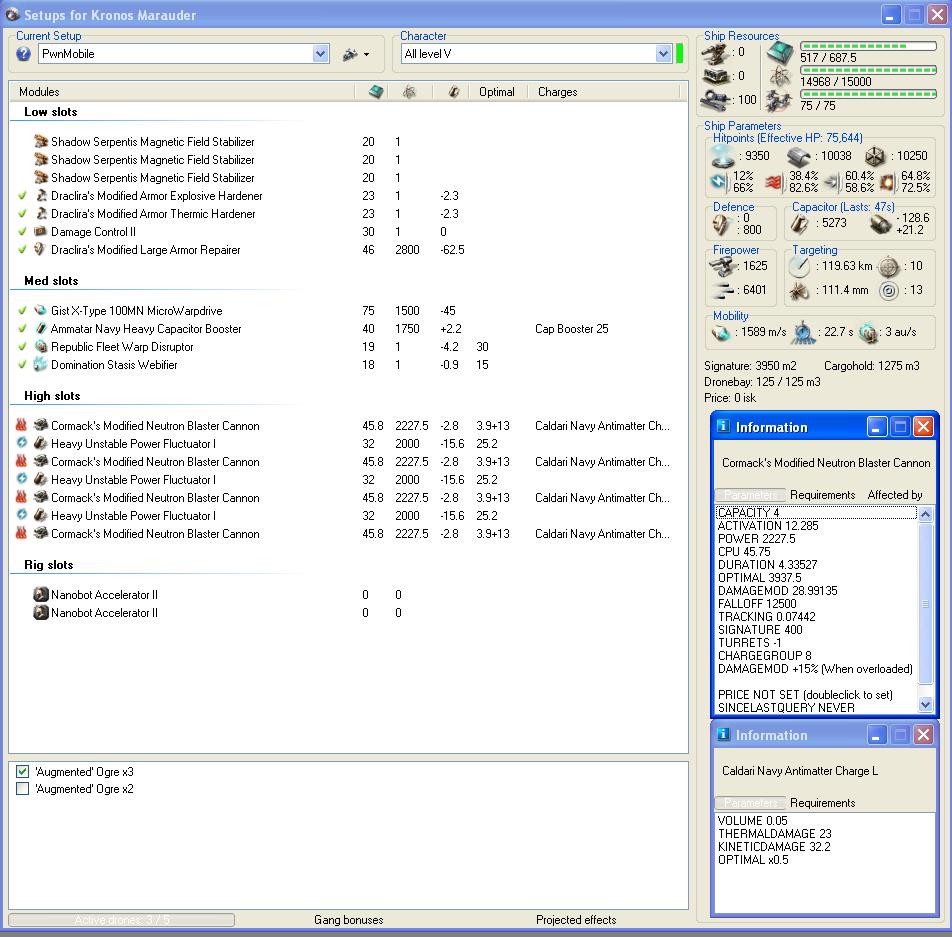Click scroll down arrow in blaster info panel
The height and width of the screenshot is (937, 952).
[x=925, y=704]
